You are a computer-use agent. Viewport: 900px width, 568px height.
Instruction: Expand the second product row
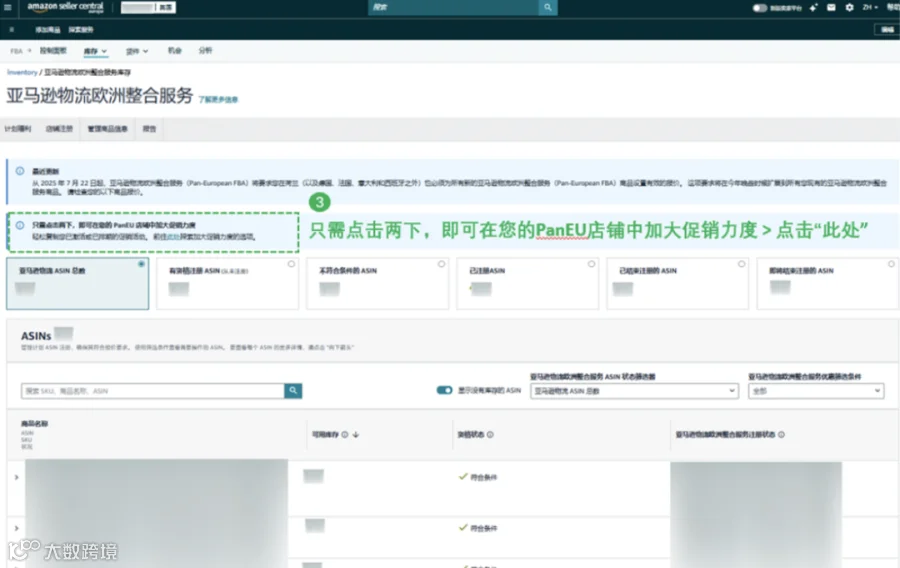point(17,528)
